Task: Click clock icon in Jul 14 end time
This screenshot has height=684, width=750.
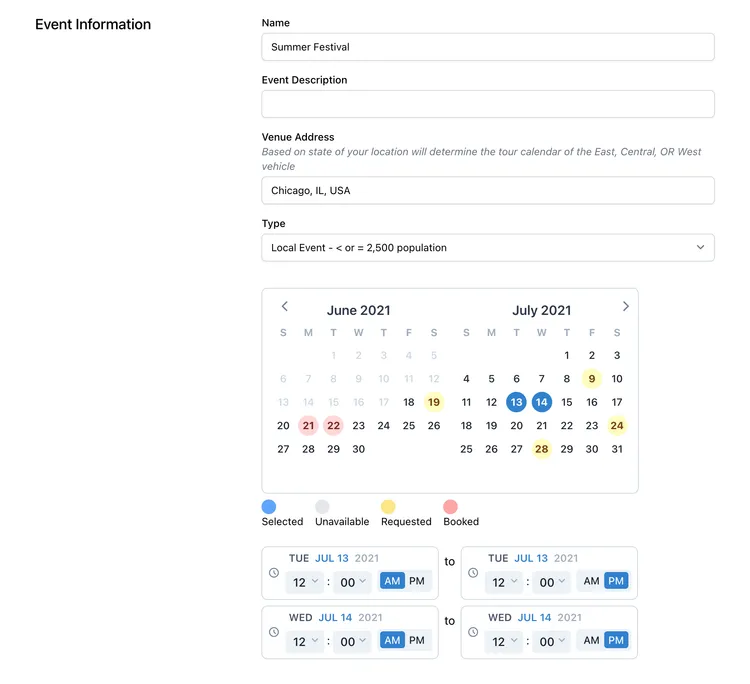Action: click(473, 632)
